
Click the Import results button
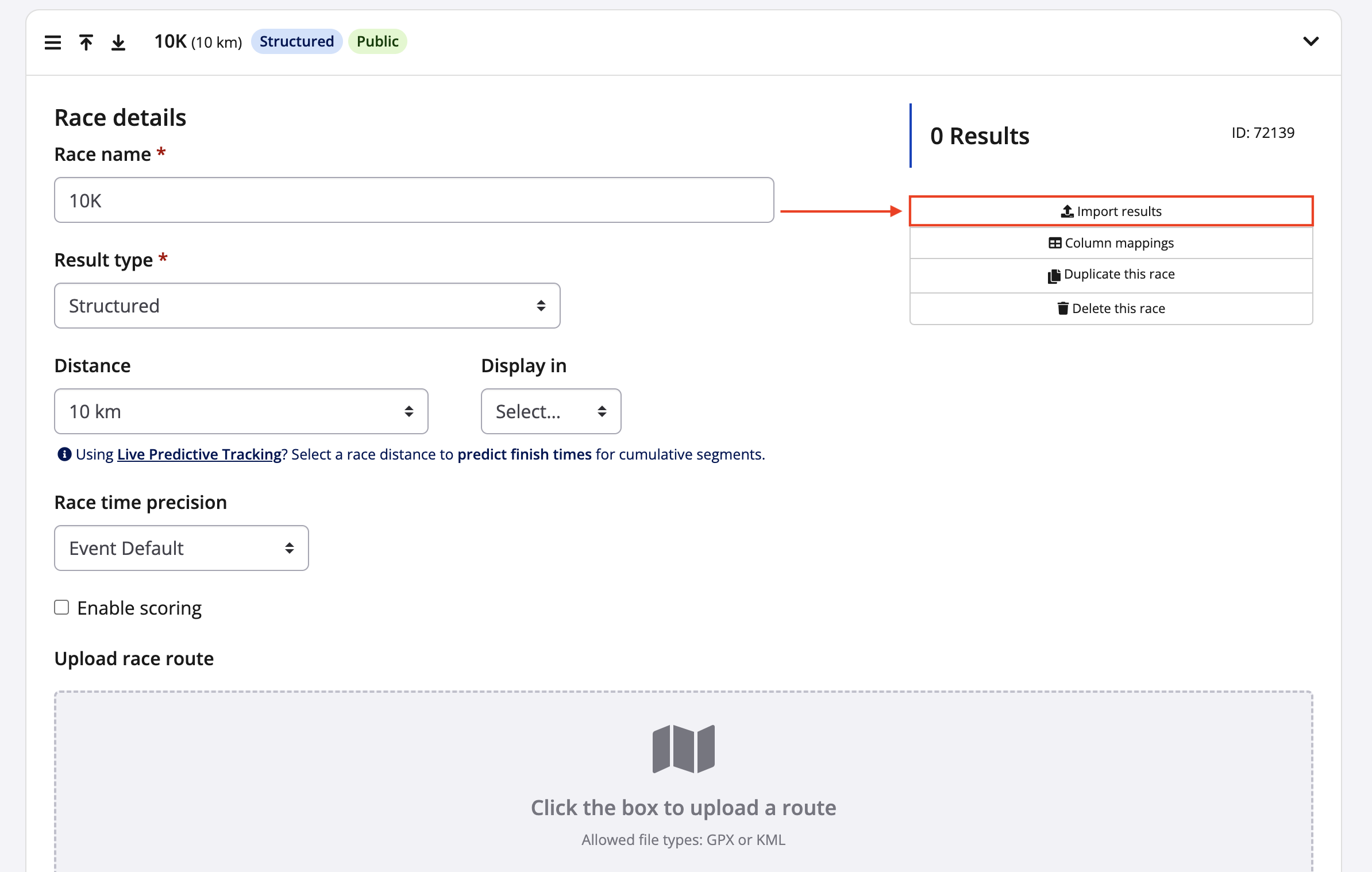[x=1111, y=211]
